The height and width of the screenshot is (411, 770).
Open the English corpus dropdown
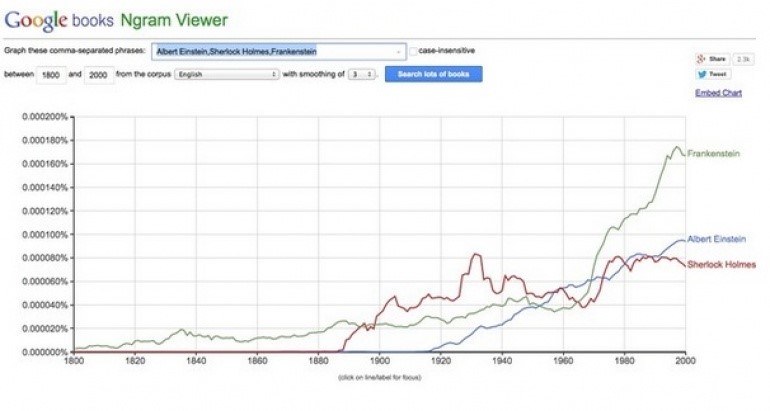pos(226,74)
